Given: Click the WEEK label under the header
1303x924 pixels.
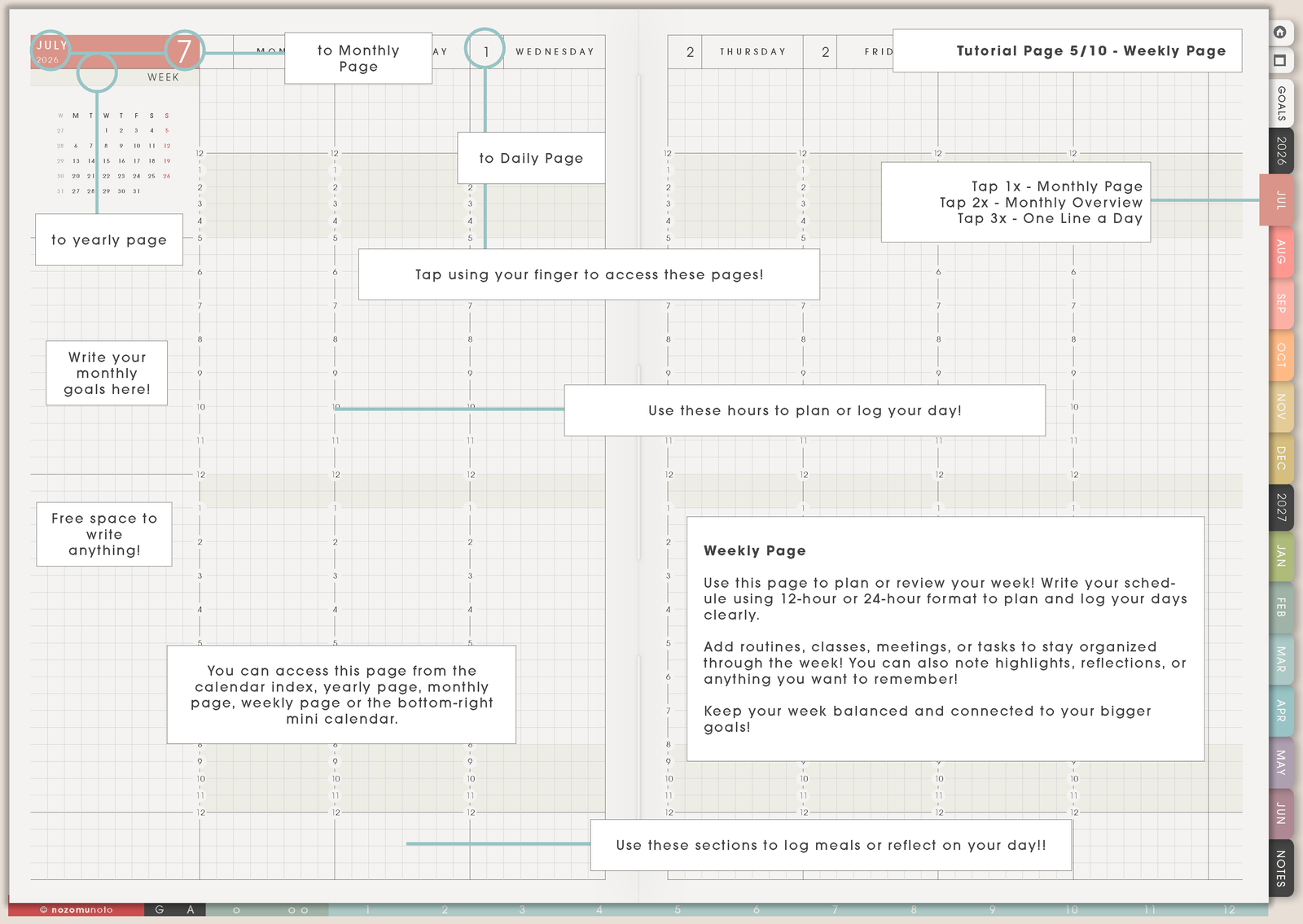Looking at the screenshot, I should (x=163, y=77).
